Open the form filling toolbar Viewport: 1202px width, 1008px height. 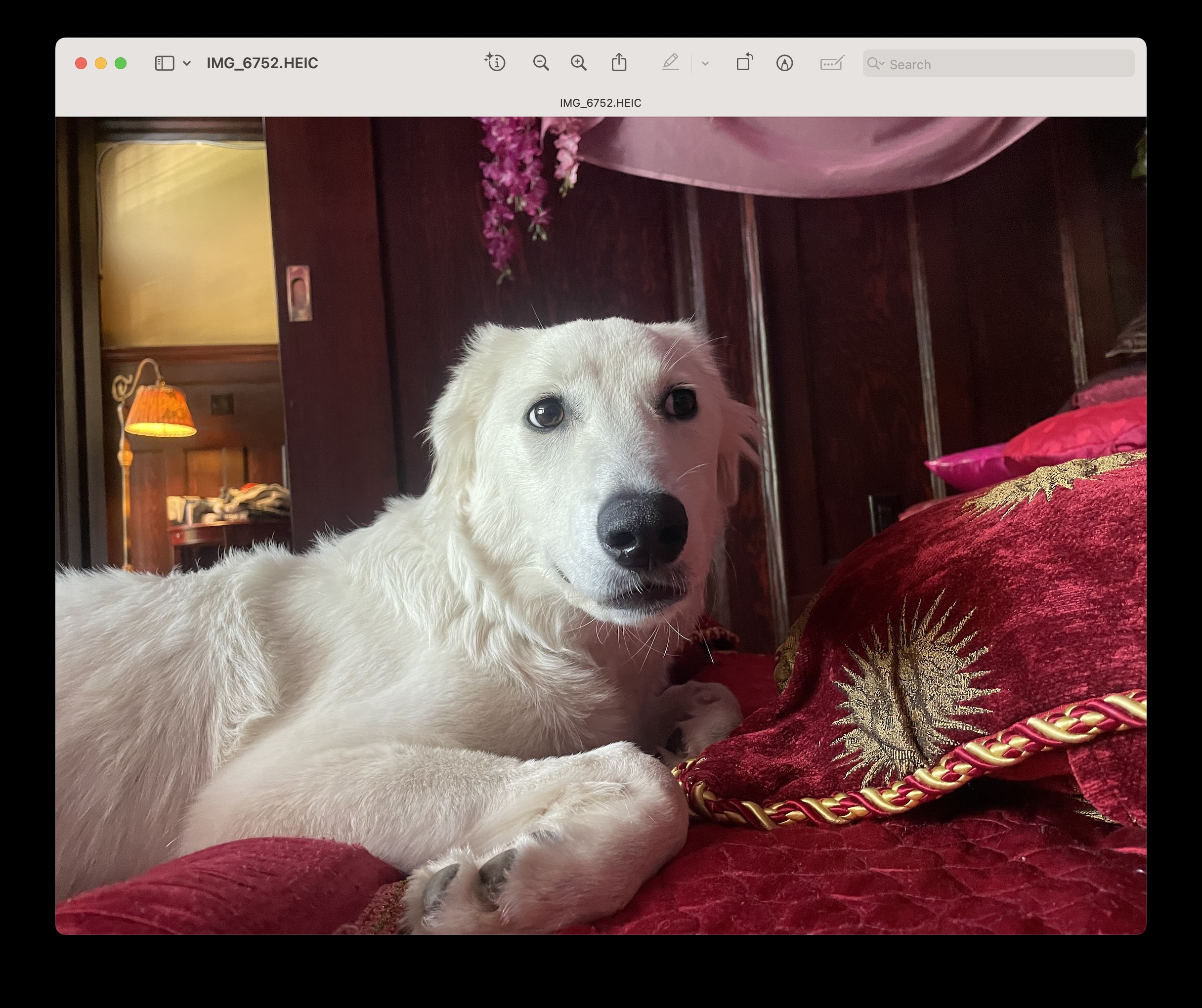pyautogui.click(x=831, y=63)
